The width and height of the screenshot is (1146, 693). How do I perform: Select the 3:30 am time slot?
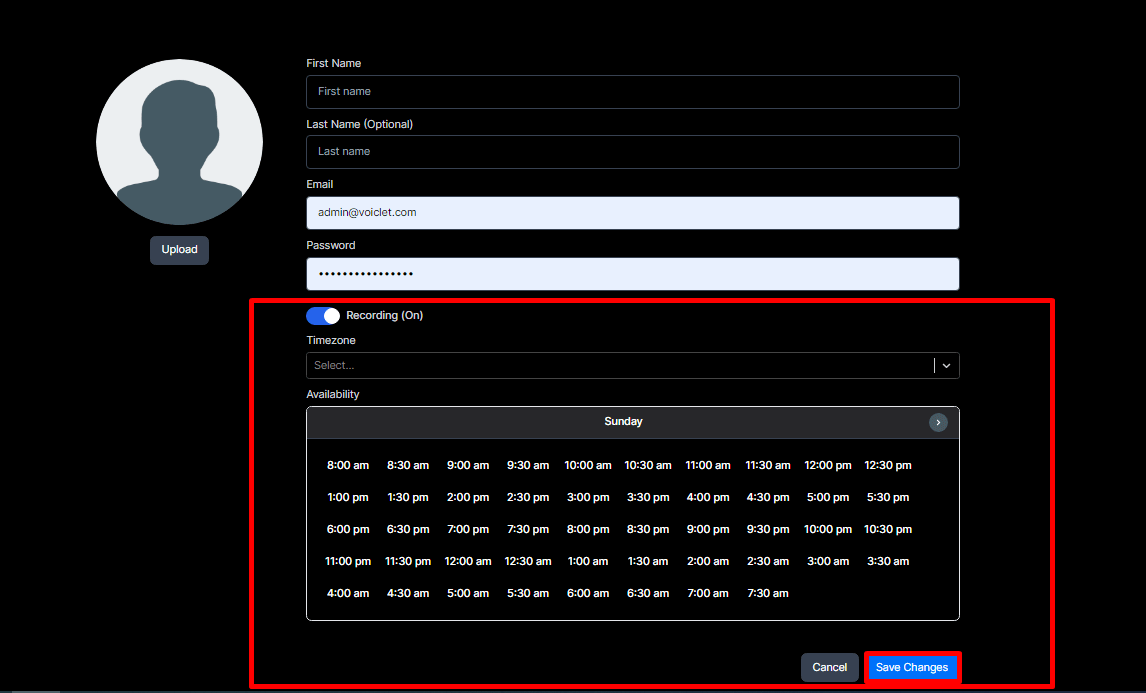click(x=888, y=562)
